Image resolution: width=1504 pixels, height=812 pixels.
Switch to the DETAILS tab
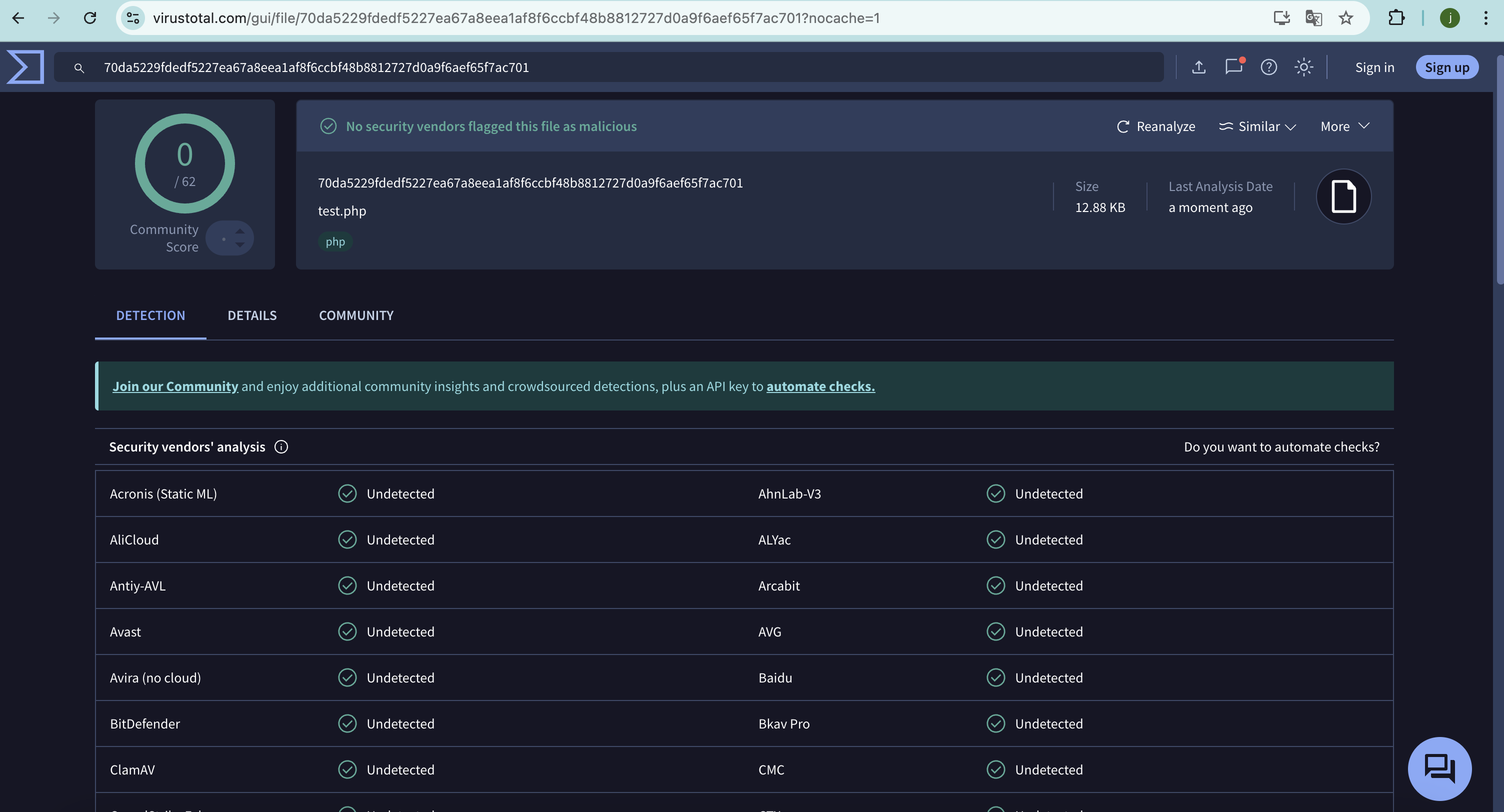[x=251, y=315]
